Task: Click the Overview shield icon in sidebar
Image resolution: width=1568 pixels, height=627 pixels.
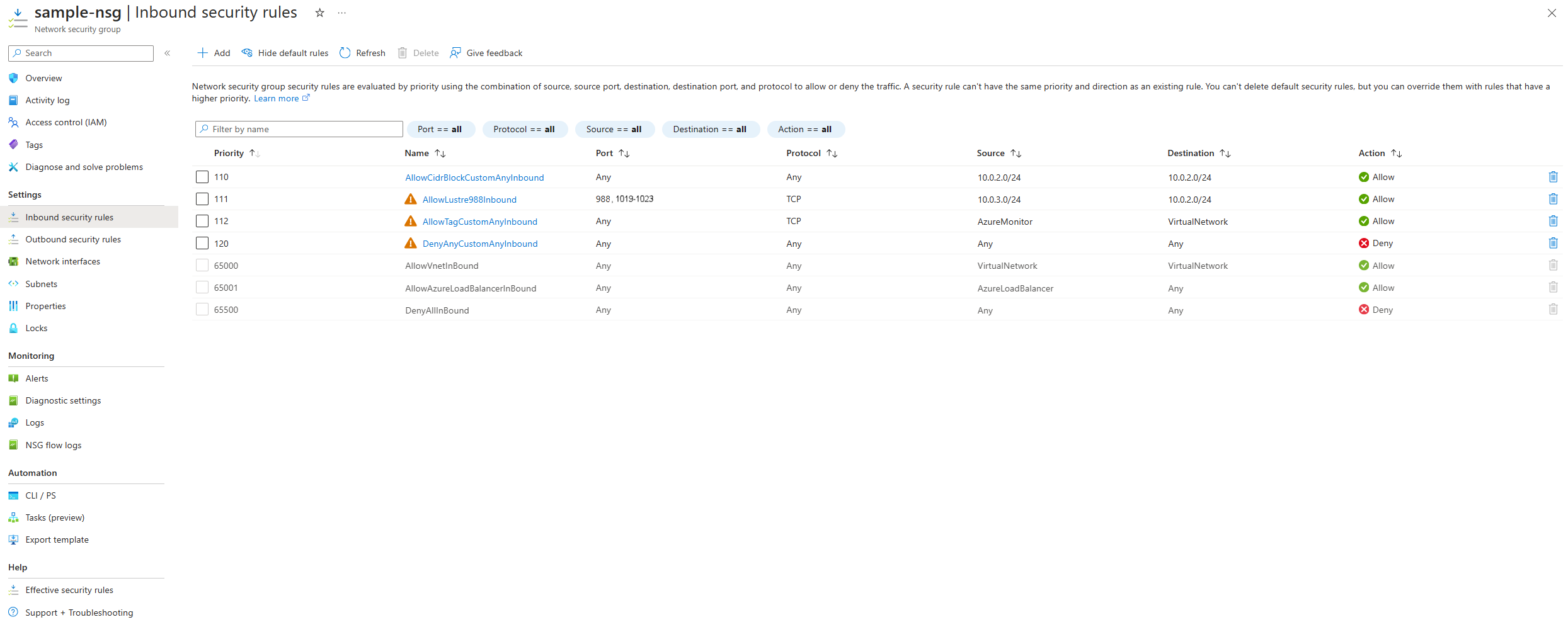Action: [x=13, y=78]
